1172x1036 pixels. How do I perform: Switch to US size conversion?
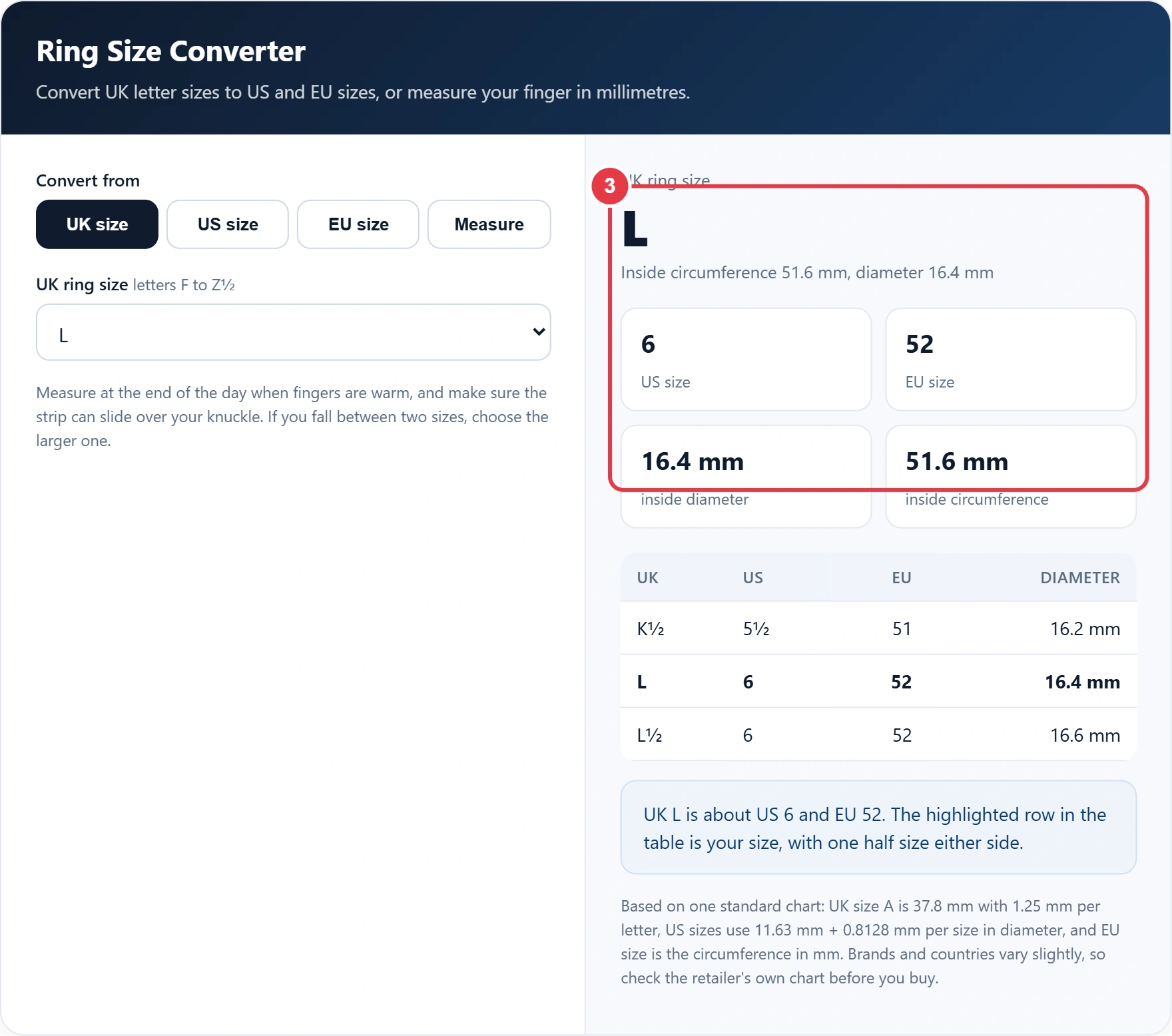(x=228, y=224)
